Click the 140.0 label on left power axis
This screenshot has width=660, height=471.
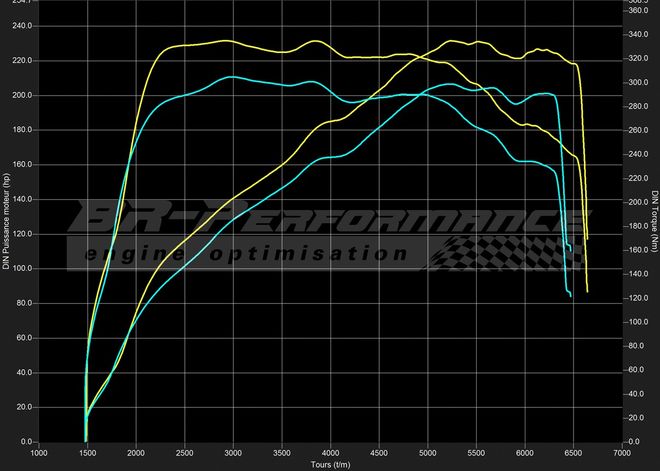point(22,199)
